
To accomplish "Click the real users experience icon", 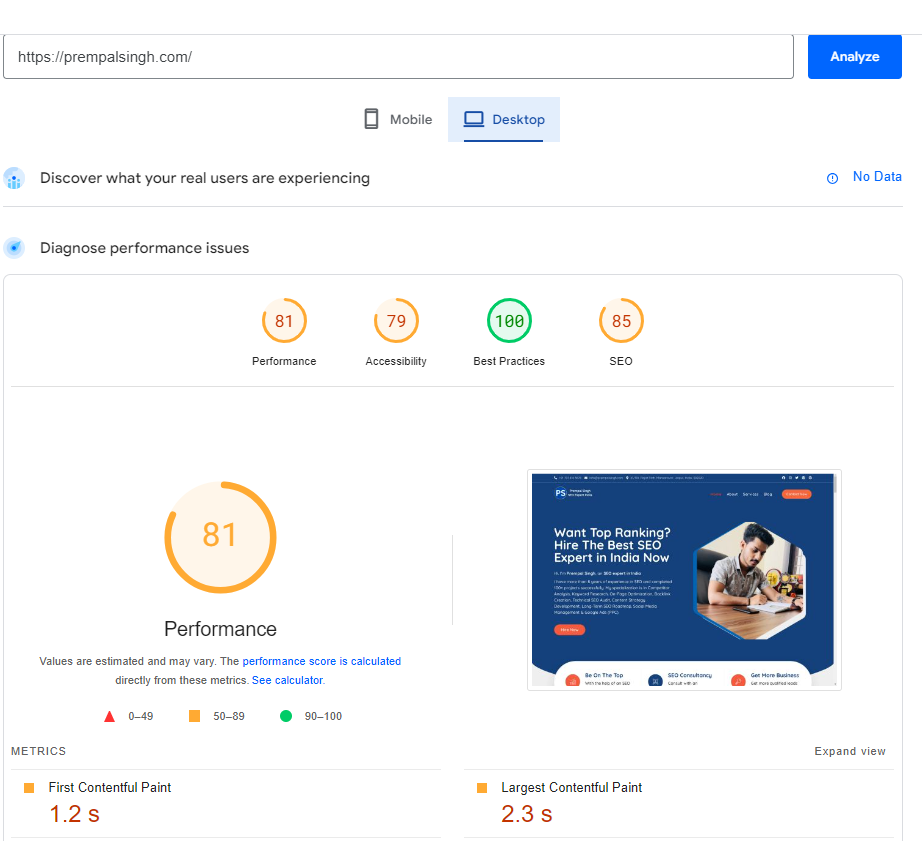I will [x=14, y=178].
